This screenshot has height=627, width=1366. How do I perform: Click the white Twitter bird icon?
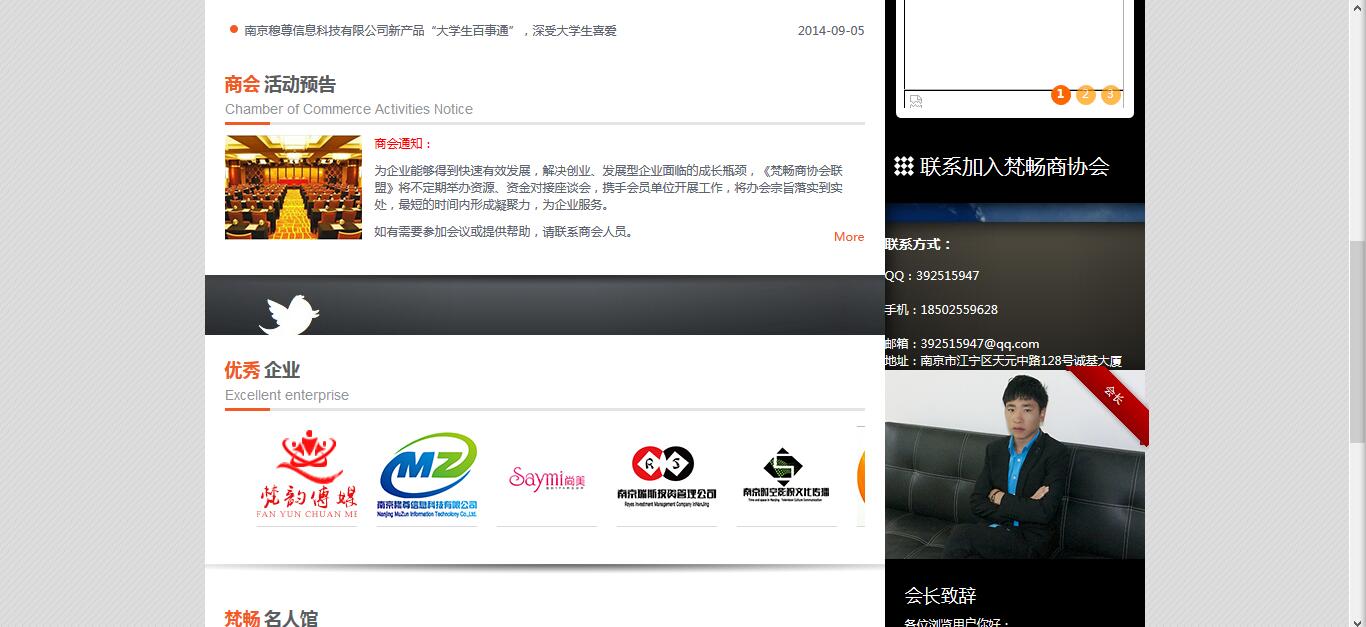tap(289, 314)
